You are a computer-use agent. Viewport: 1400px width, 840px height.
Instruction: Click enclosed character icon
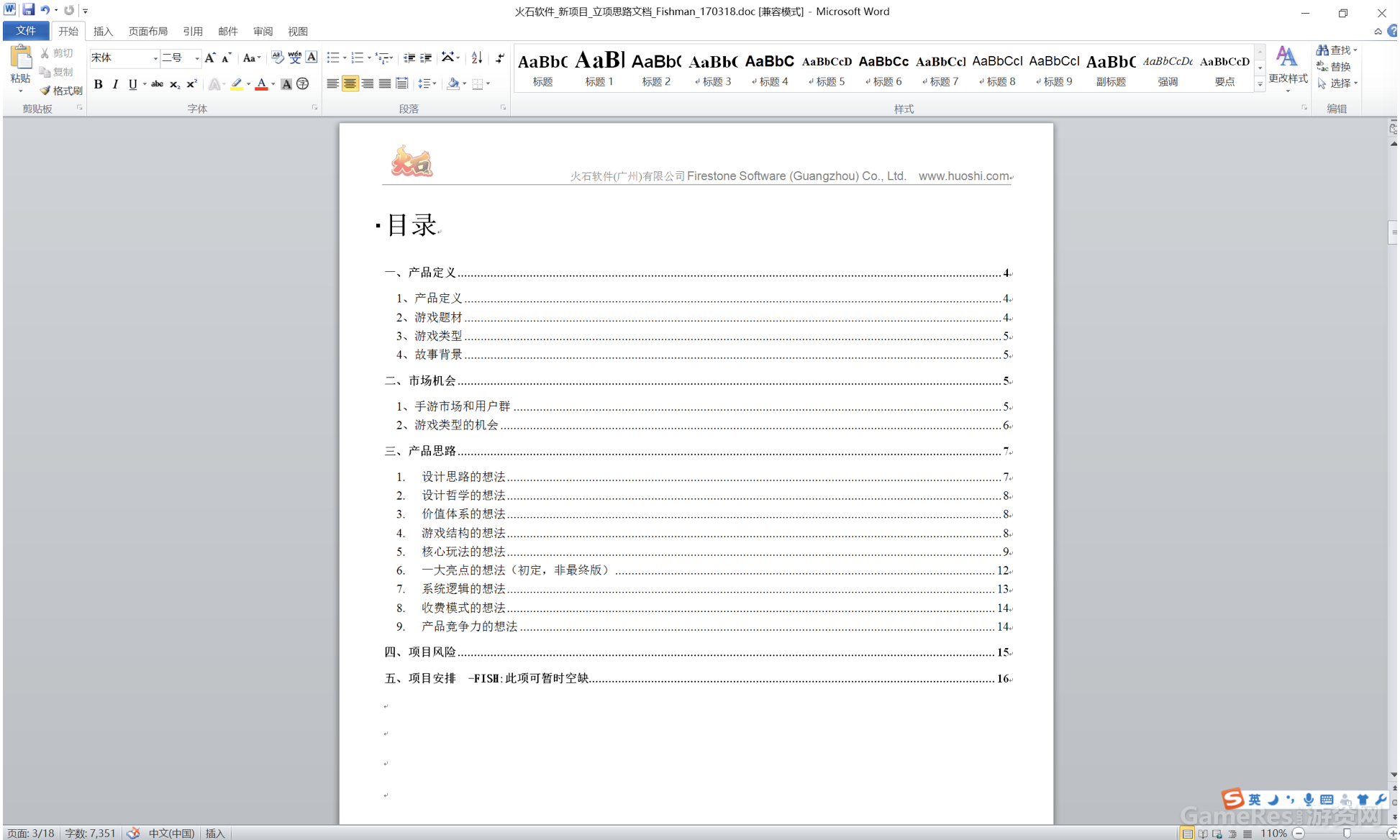click(x=303, y=84)
